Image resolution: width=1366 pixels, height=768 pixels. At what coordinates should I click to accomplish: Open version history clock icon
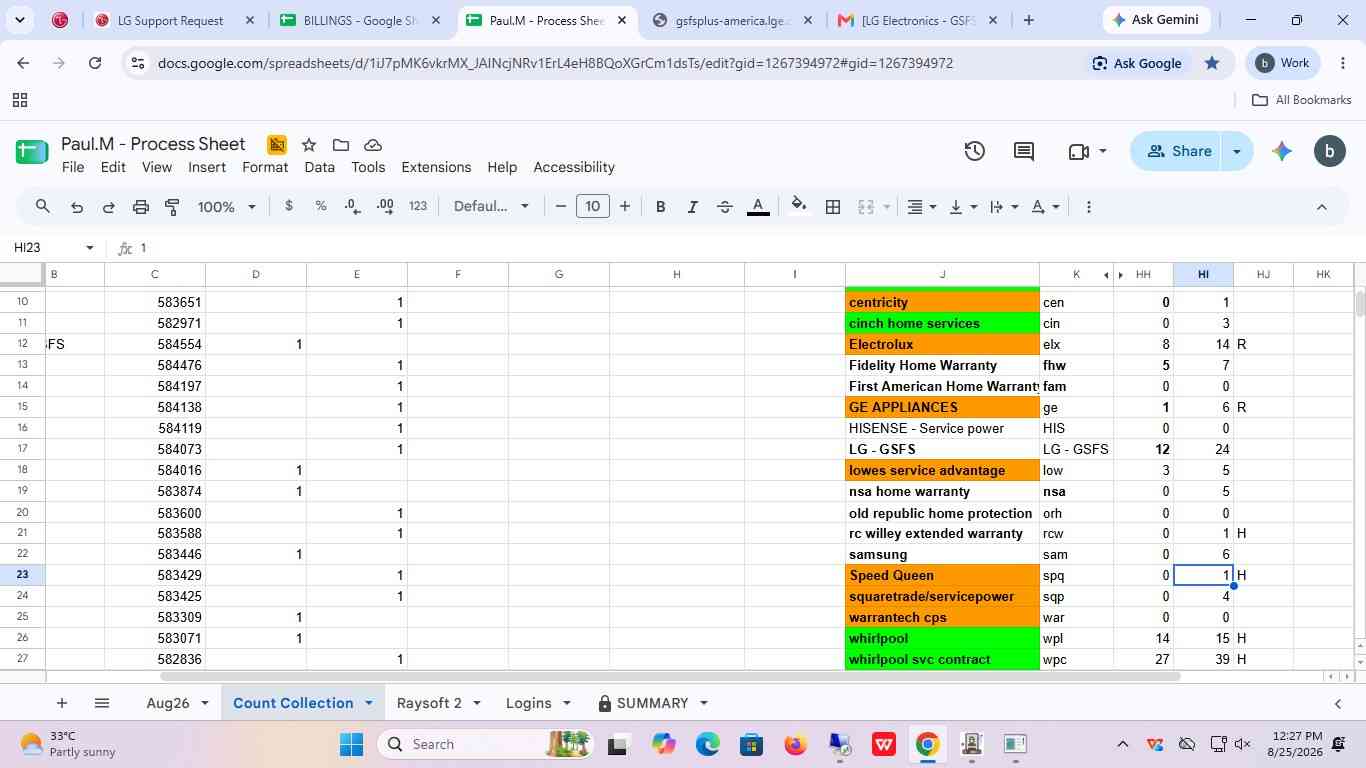tap(975, 151)
